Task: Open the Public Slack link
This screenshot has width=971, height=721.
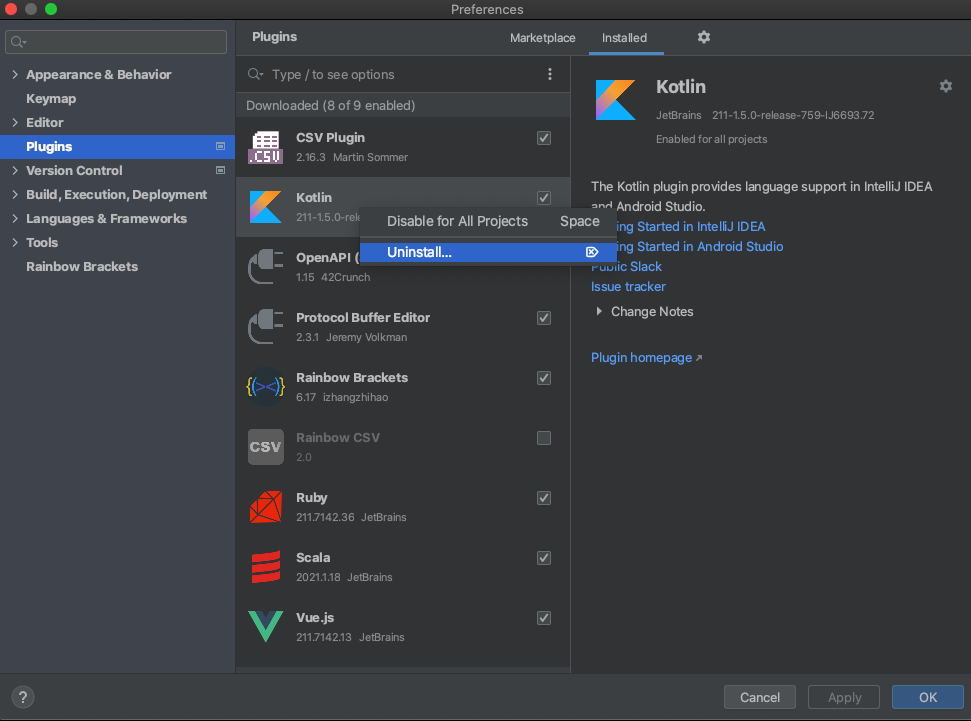Action: (626, 266)
